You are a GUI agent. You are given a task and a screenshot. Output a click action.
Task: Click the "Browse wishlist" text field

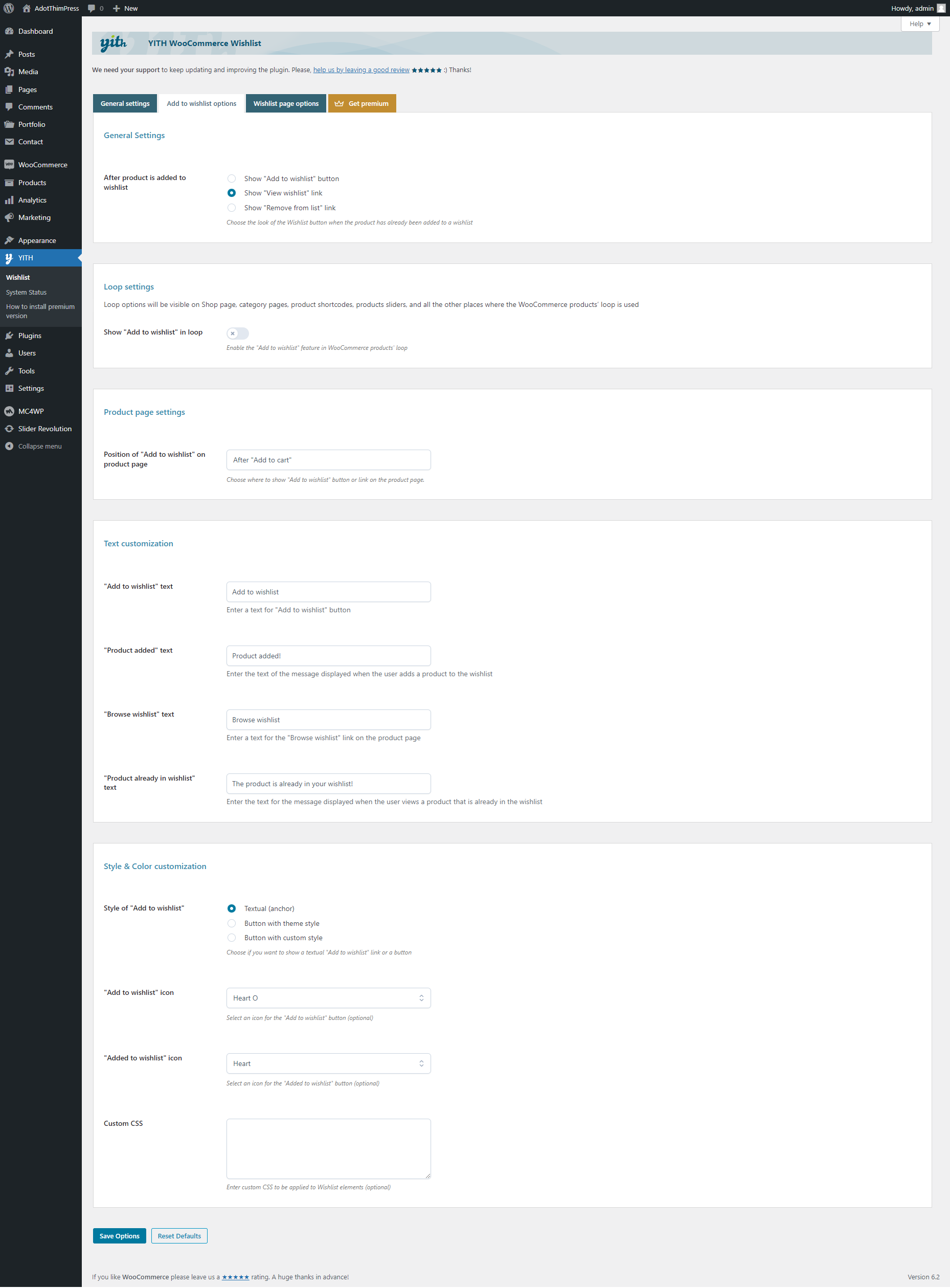point(328,720)
